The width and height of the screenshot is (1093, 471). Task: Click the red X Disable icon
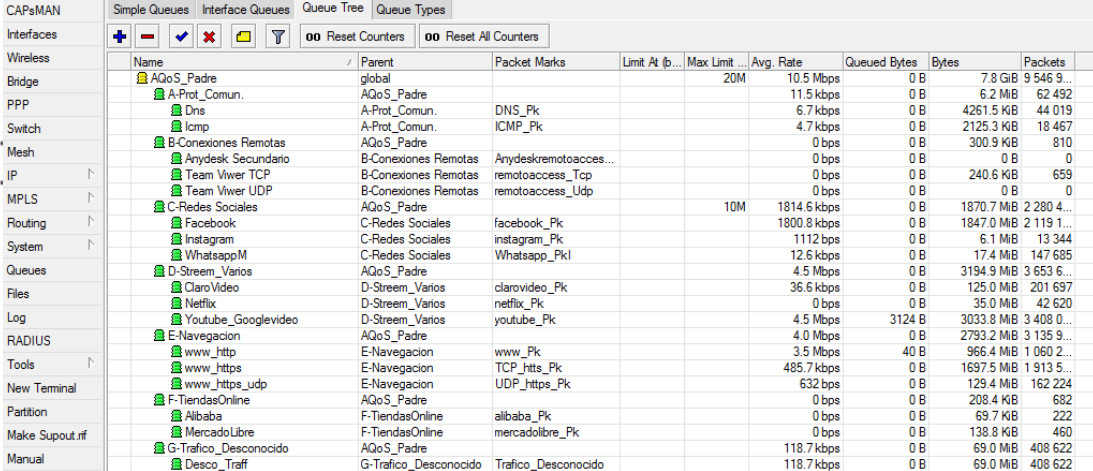click(x=208, y=36)
